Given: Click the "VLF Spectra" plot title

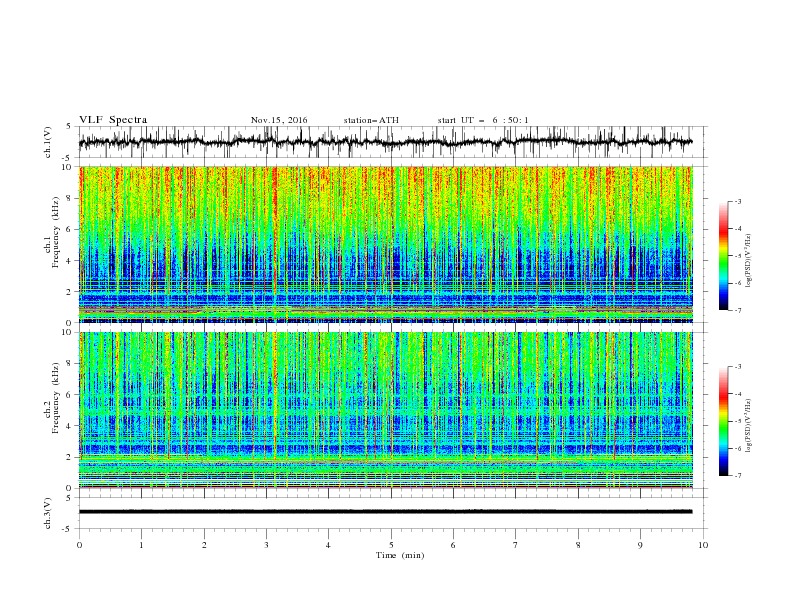Looking at the screenshot, I should (x=113, y=120).
